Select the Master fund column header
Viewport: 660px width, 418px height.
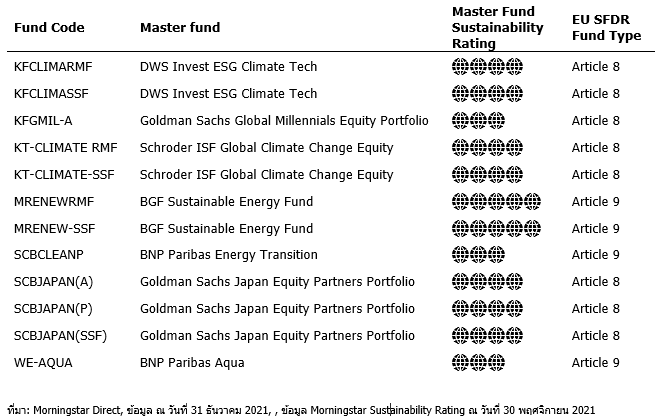coord(180,28)
